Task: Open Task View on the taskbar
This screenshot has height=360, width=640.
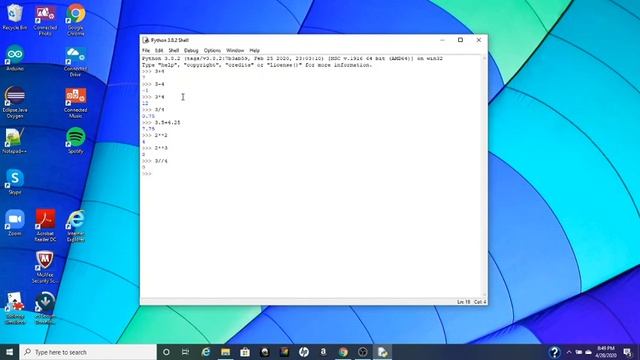Action: tap(185, 352)
